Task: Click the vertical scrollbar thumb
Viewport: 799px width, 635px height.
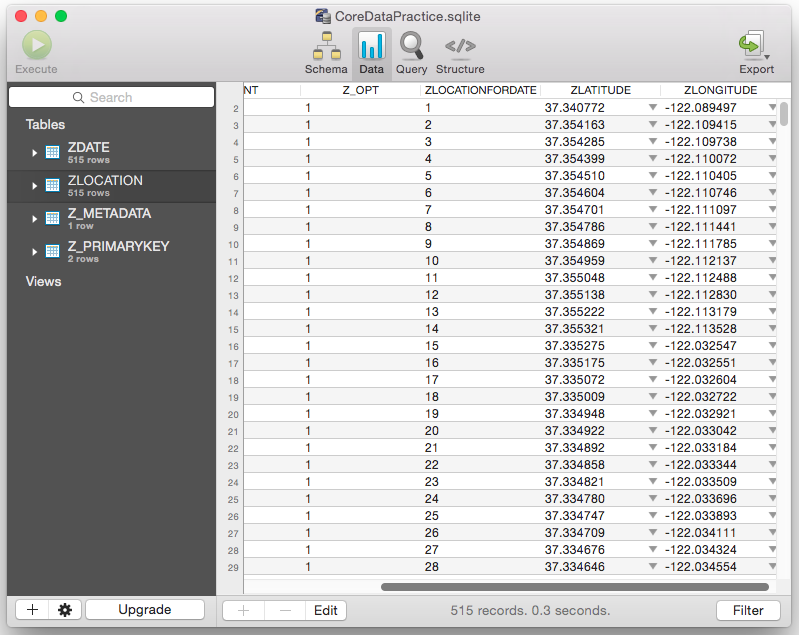Action: (x=784, y=114)
